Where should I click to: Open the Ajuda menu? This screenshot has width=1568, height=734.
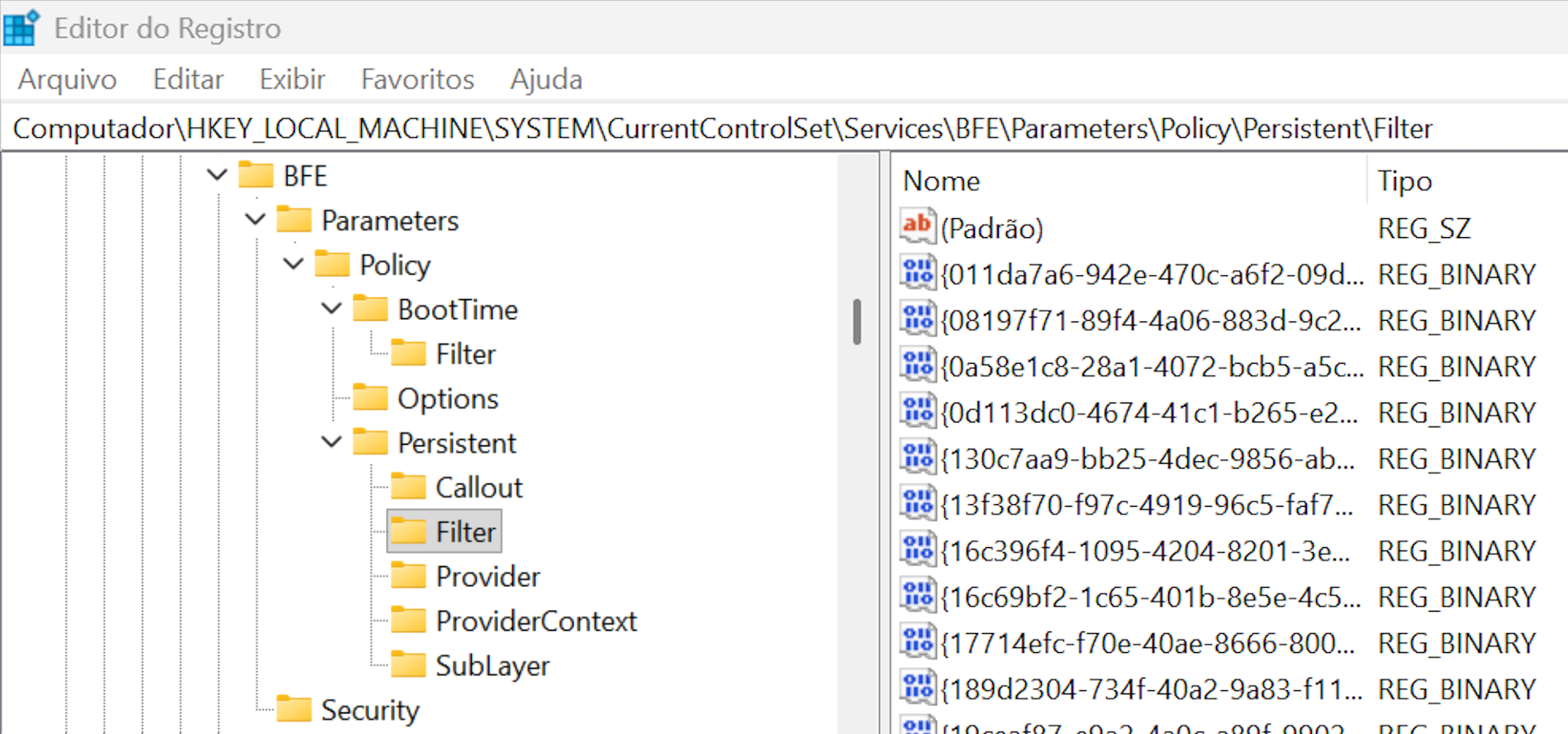546,79
